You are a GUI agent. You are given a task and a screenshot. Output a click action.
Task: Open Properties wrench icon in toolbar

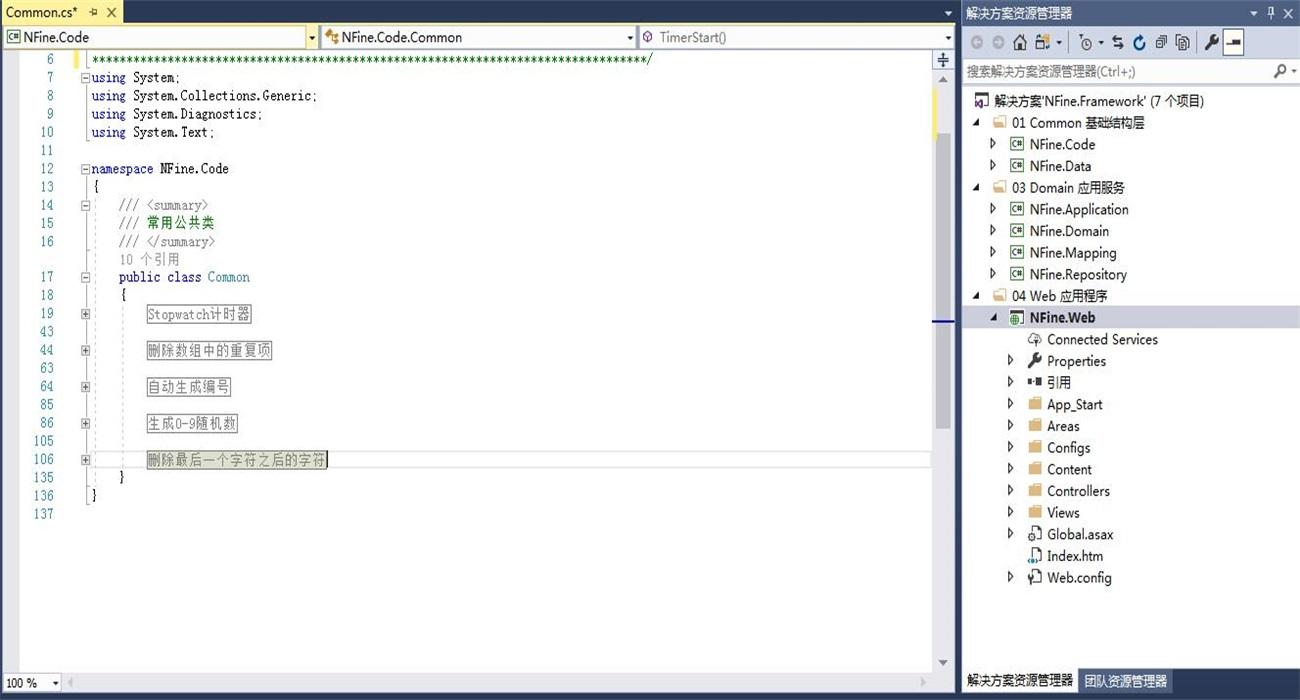coord(1211,42)
